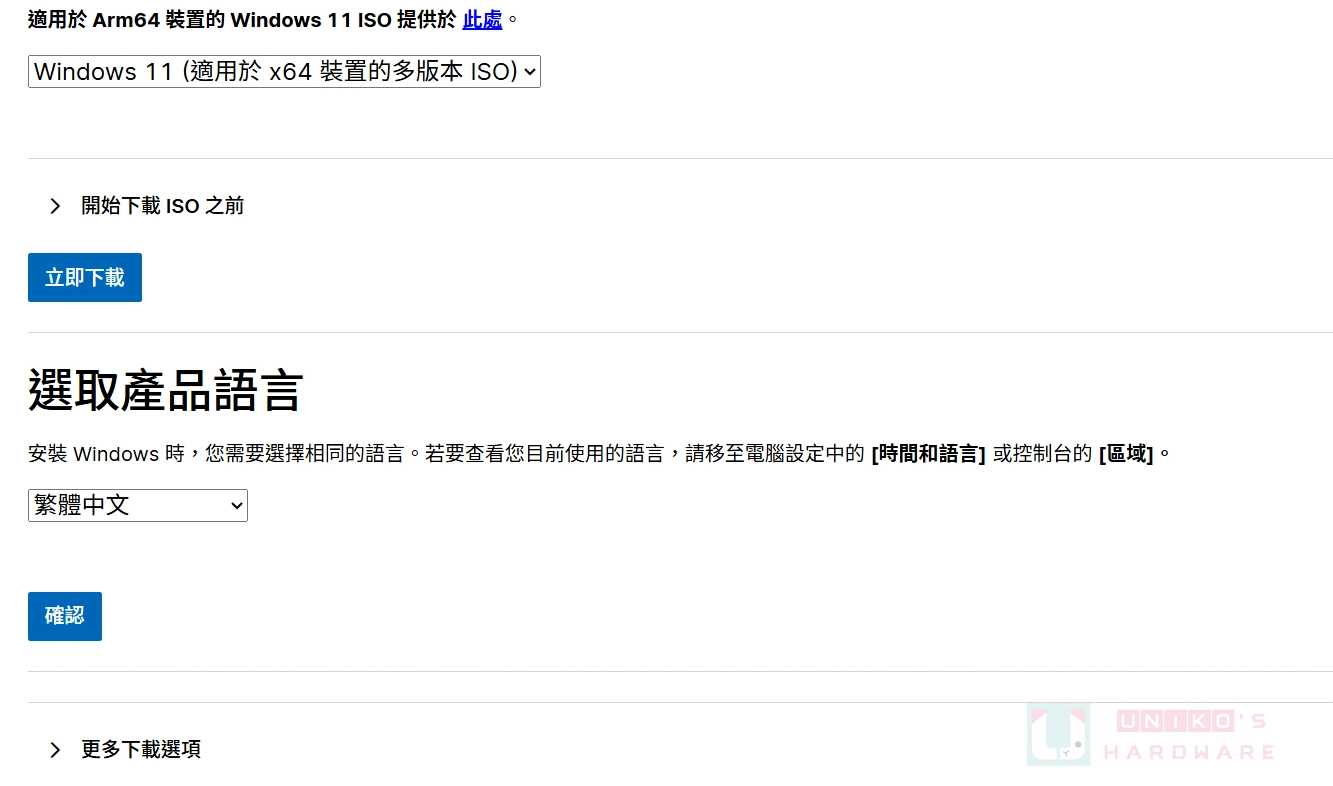The image size is (1333, 786).
Task: Click the 開始下載 ISO 之前 label text
Action: pyautogui.click(x=163, y=206)
